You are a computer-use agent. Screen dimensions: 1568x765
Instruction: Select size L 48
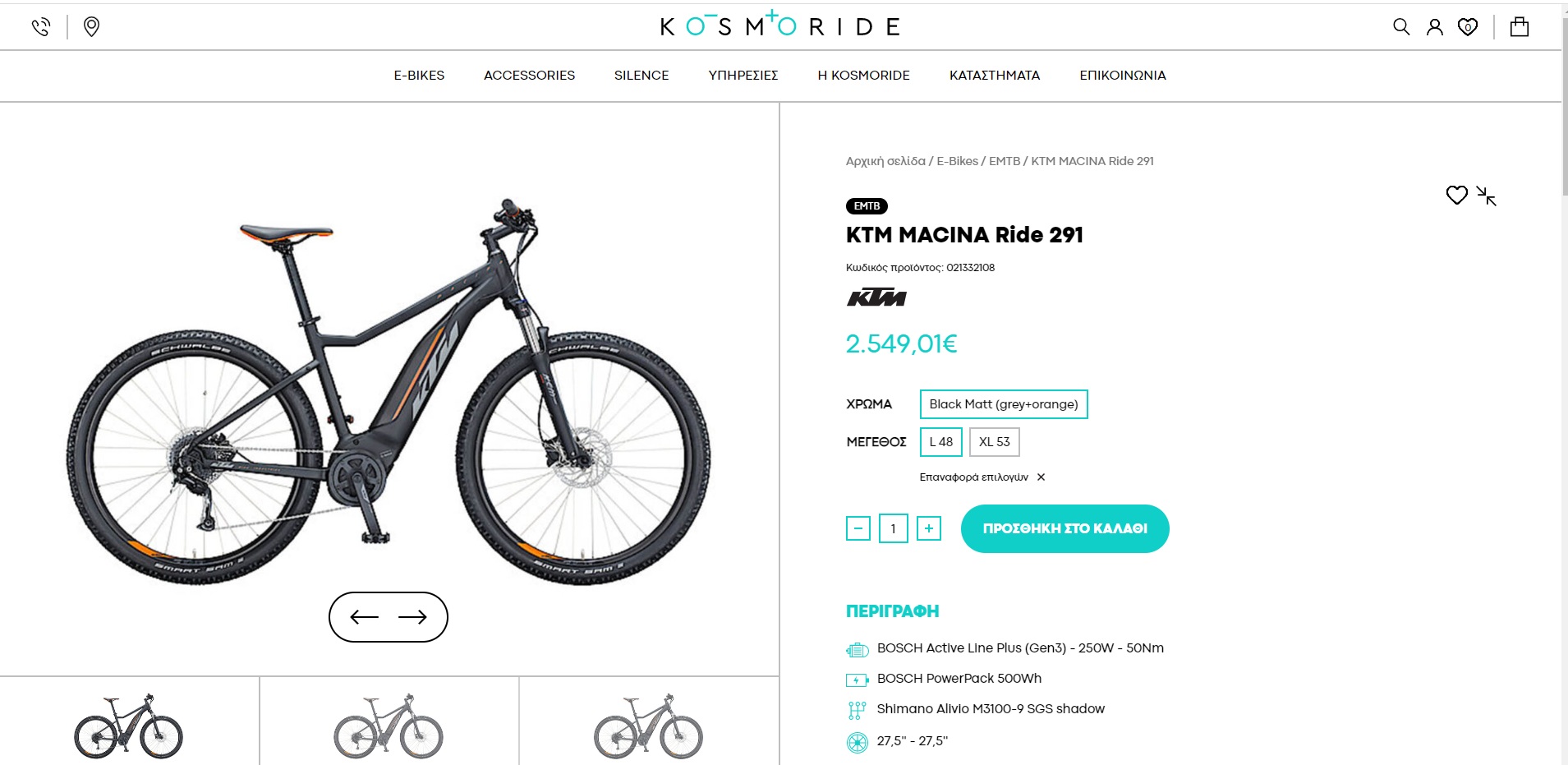click(940, 442)
